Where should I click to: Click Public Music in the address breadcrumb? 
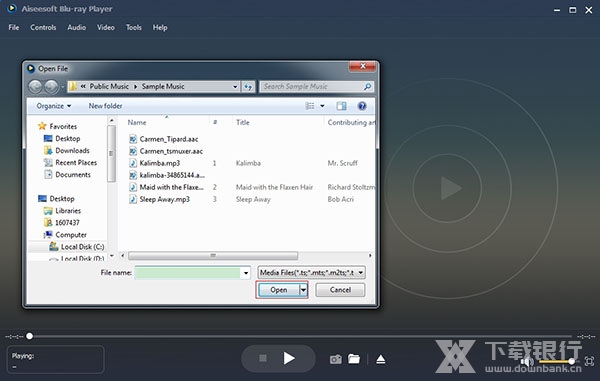pyautogui.click(x=109, y=86)
